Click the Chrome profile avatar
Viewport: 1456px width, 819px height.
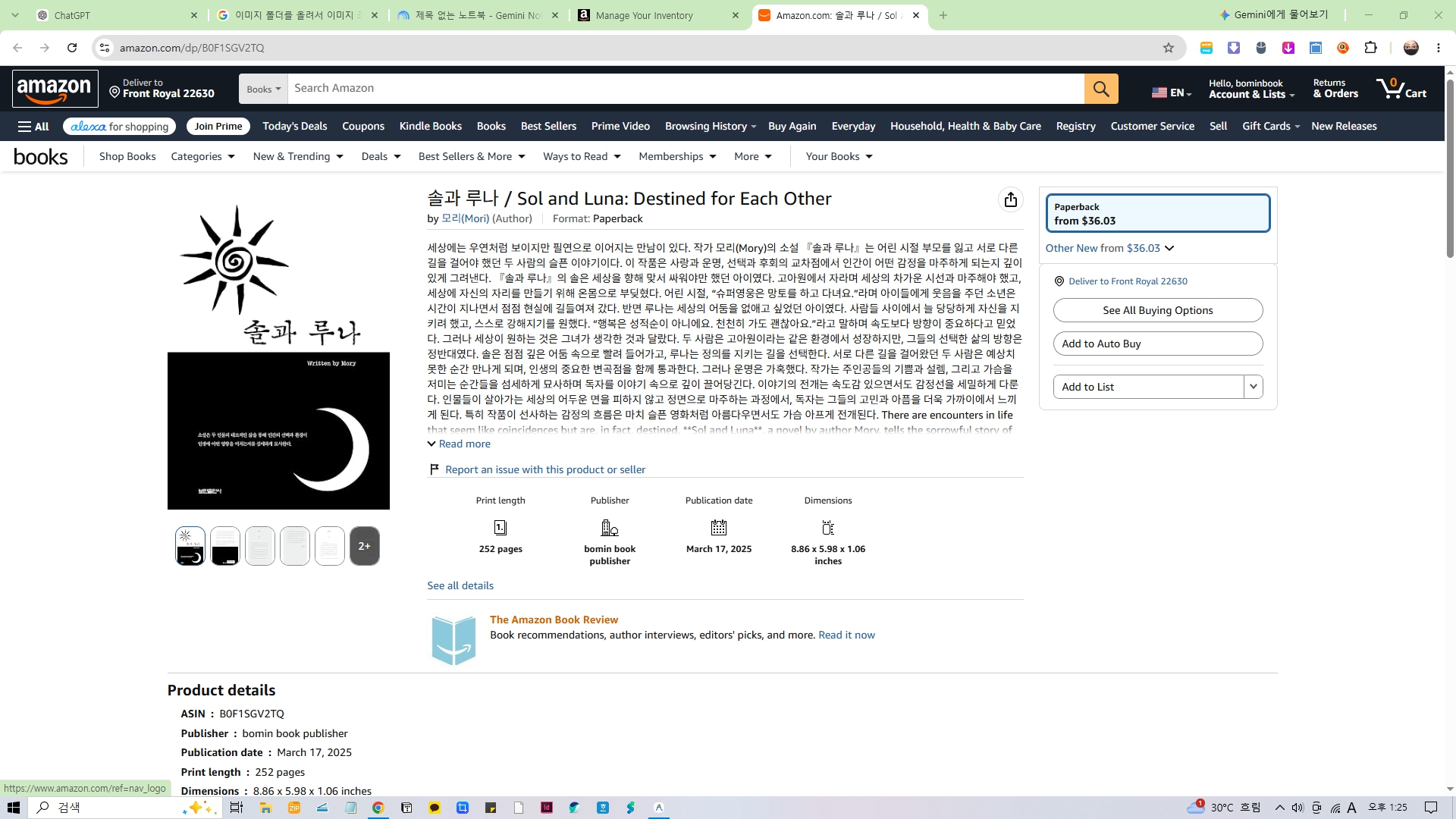coord(1411,48)
